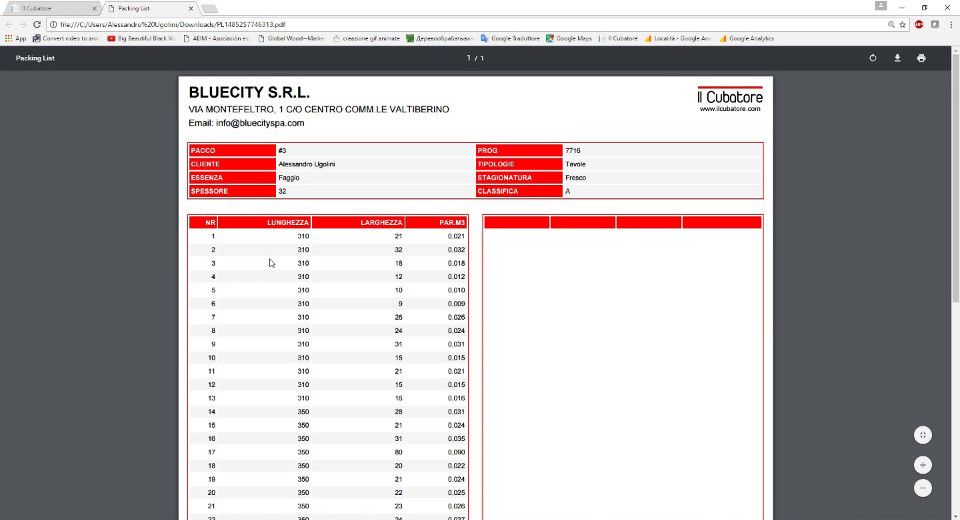Click the TIPOLOGIE value Tavole
The image size is (960, 520).
(x=576, y=164)
